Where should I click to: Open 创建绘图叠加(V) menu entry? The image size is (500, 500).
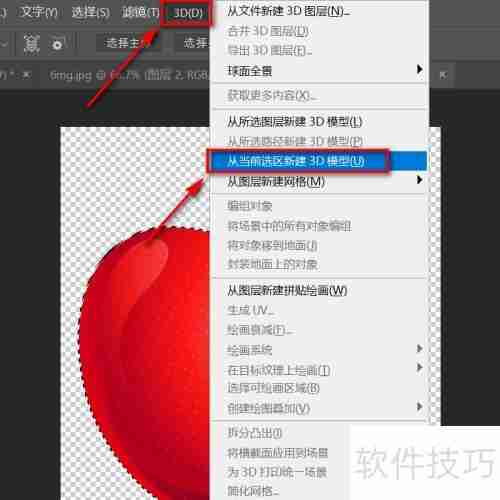tap(319, 408)
